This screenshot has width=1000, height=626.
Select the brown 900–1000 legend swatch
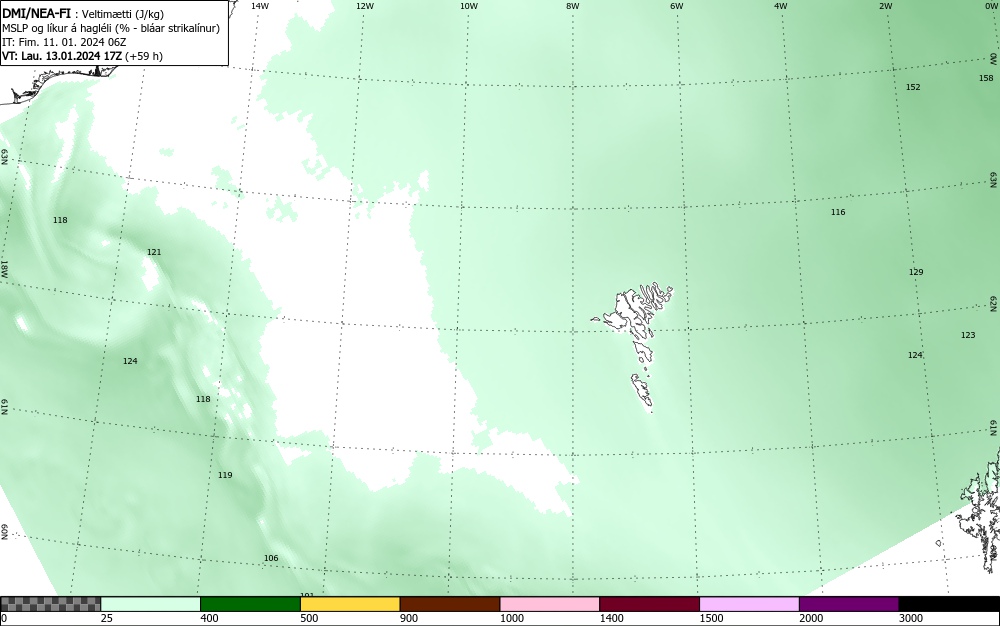[x=450, y=604]
